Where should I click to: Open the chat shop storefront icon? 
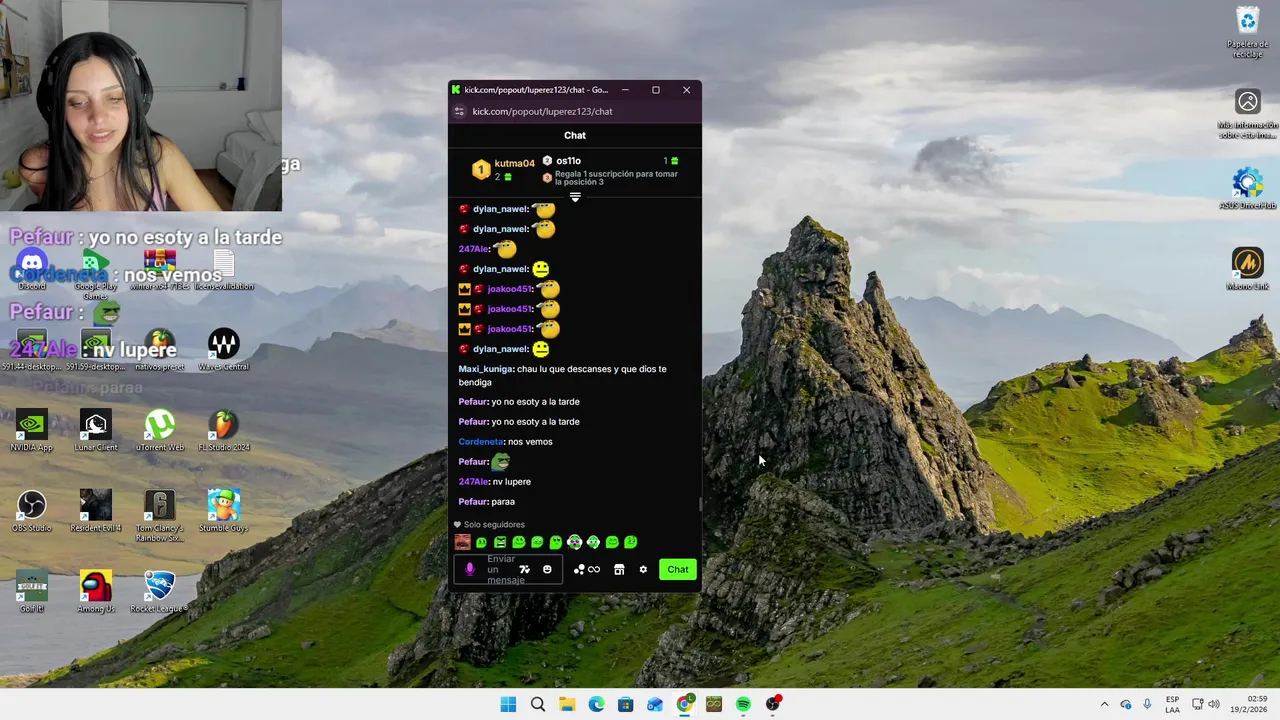tap(619, 569)
